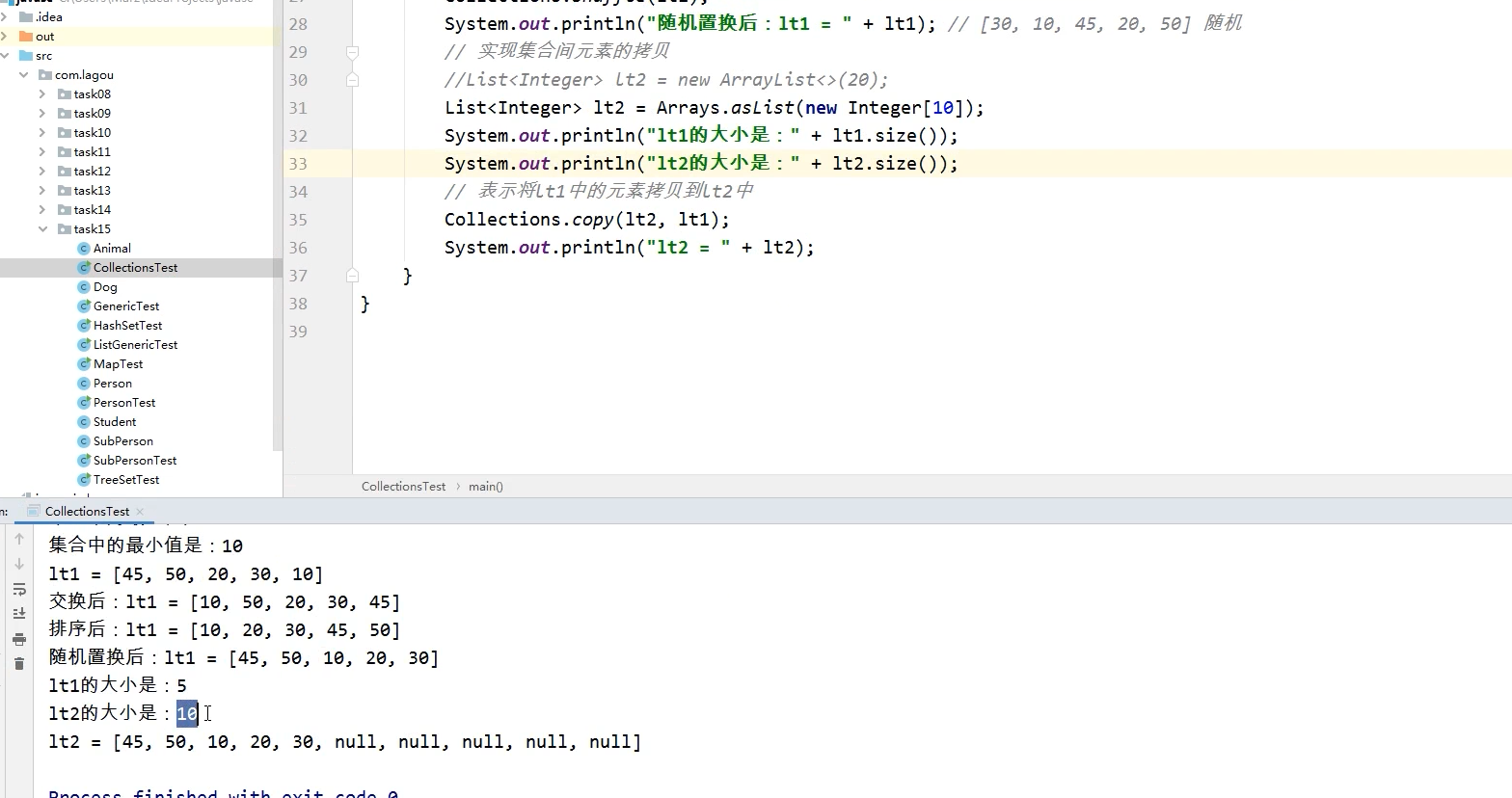Close the CollectionsTest run tab
Screen dimensions: 1512x798
tap(140, 512)
